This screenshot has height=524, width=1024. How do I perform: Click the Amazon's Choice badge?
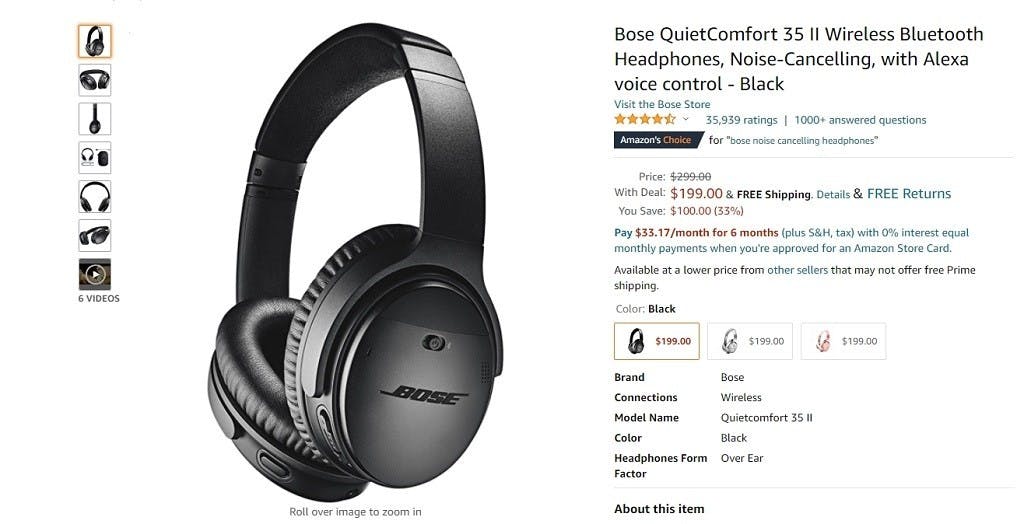(658, 140)
